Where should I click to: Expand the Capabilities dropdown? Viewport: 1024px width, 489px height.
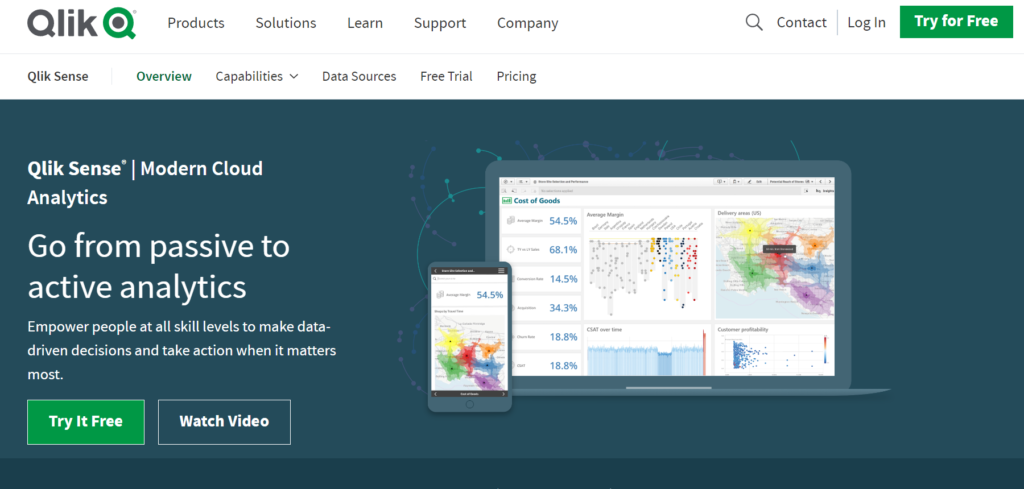[x=257, y=76]
